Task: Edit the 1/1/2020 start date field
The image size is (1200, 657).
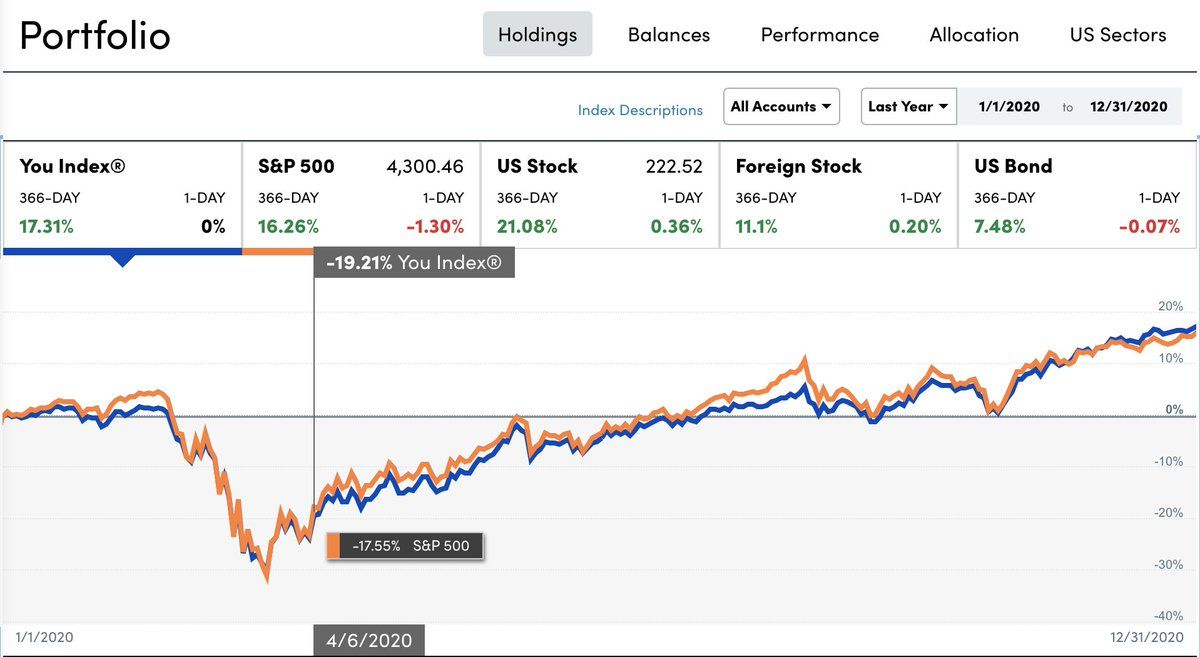Action: (1009, 107)
